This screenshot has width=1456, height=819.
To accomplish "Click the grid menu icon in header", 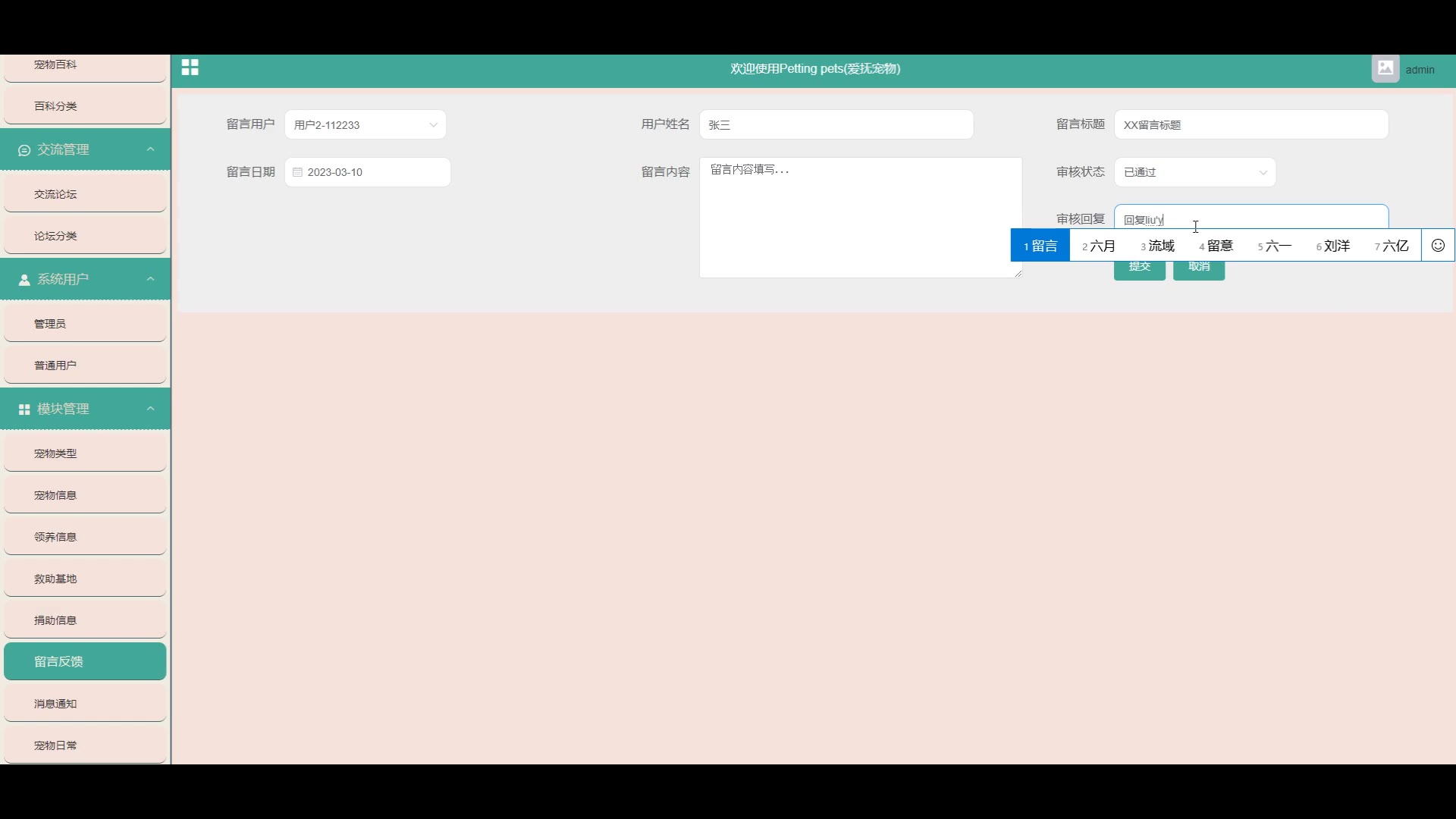I will (190, 68).
